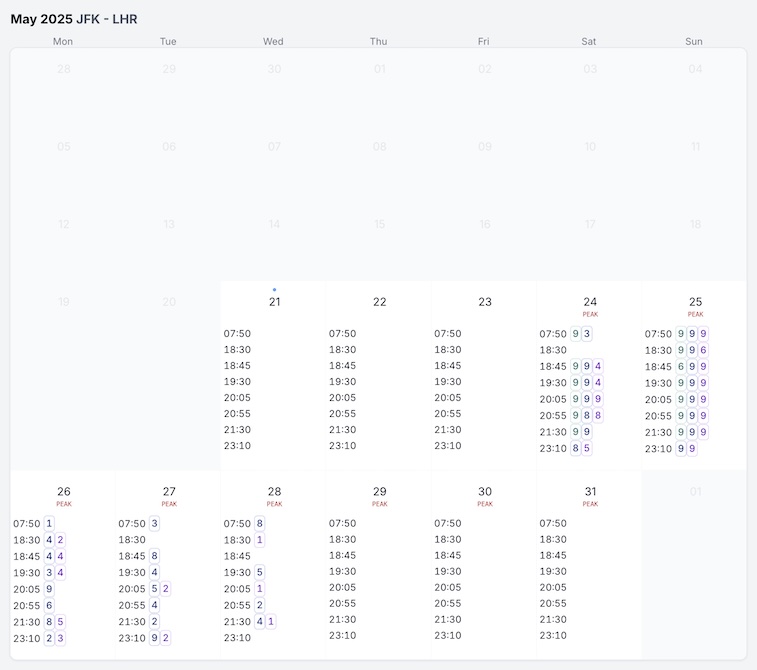Image resolution: width=757 pixels, height=670 pixels.
Task: Click the 3 badge at 19:30 May 26
Action: [49, 572]
